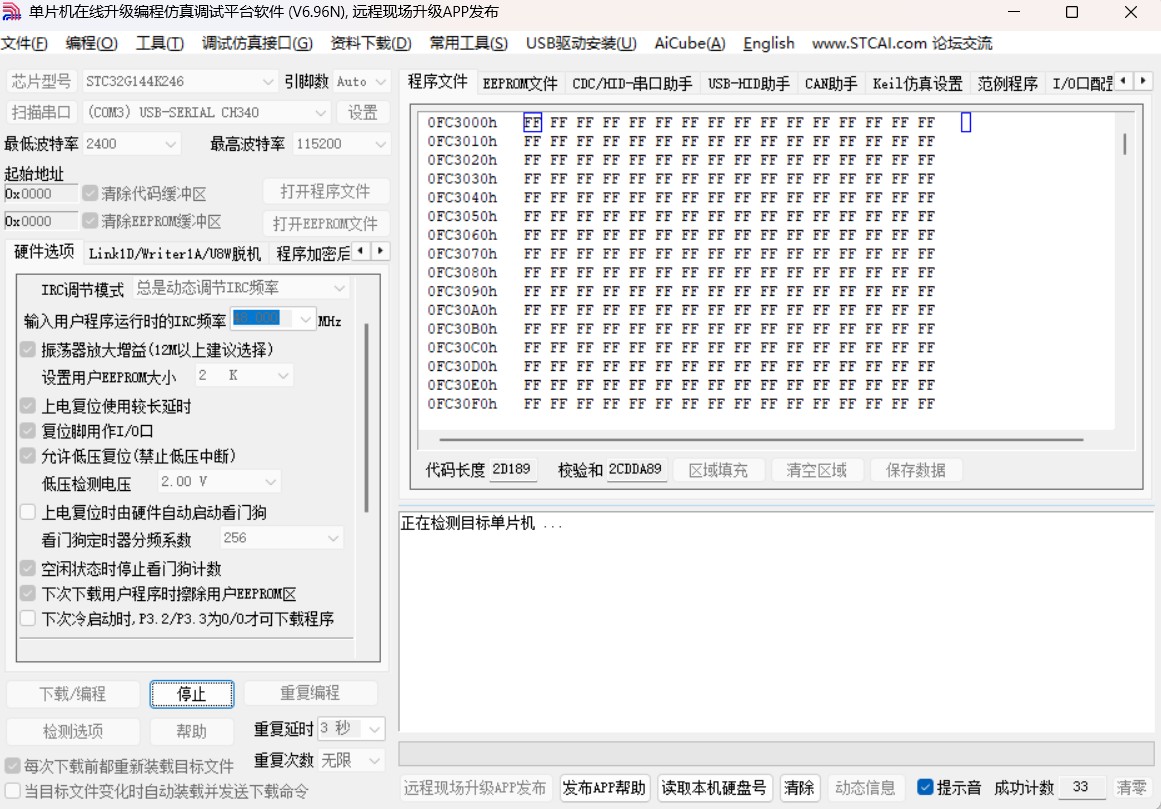Screen dimensions: 1161x809
Task: Open www.STCAI.com 论坛交流 link
Action: pyautogui.click(x=901, y=44)
